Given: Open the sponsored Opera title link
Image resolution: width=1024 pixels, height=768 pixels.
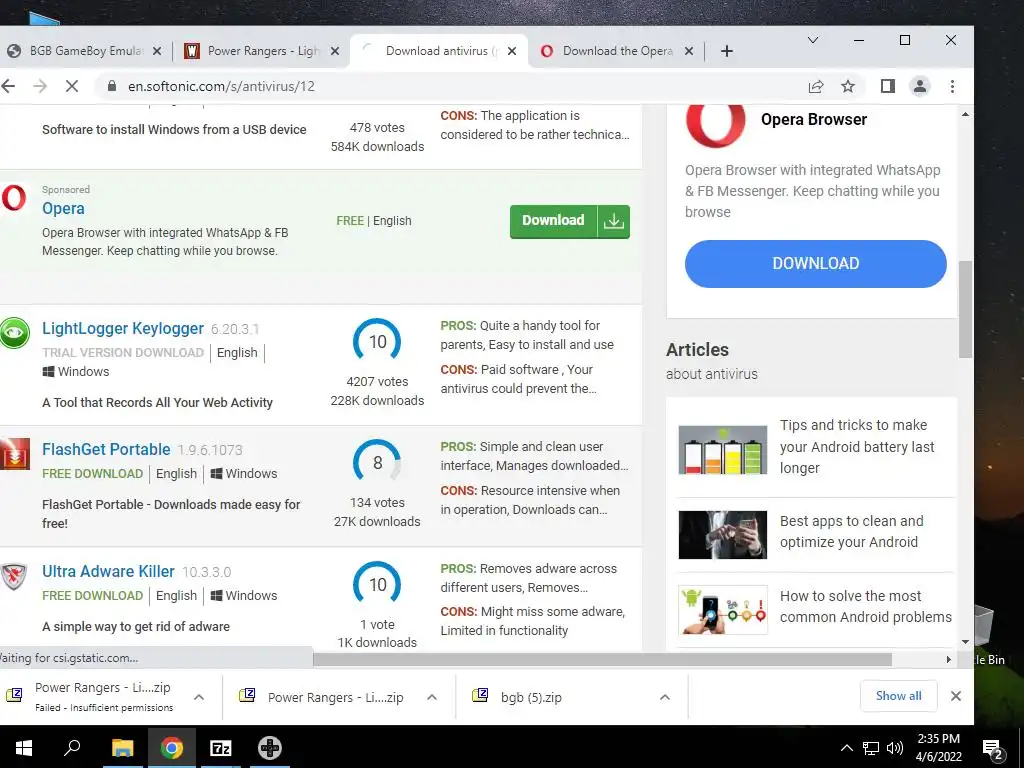Looking at the screenshot, I should pos(63,208).
